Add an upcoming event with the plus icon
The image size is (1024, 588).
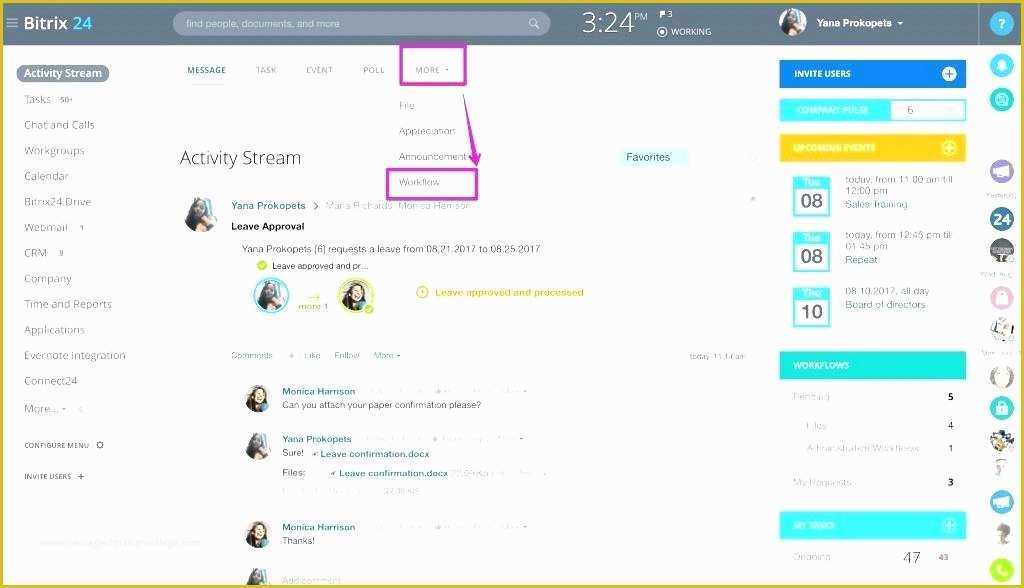(949, 148)
